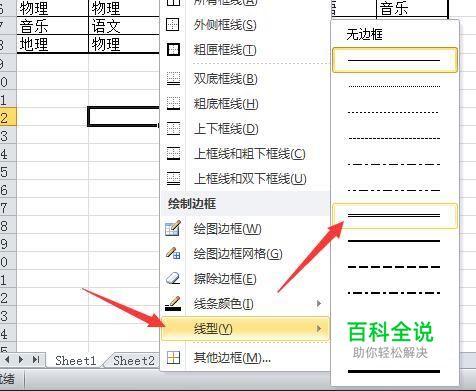Choose 粗匣框线(T) from border menu
The width and height of the screenshot is (476, 391).
[244, 50]
